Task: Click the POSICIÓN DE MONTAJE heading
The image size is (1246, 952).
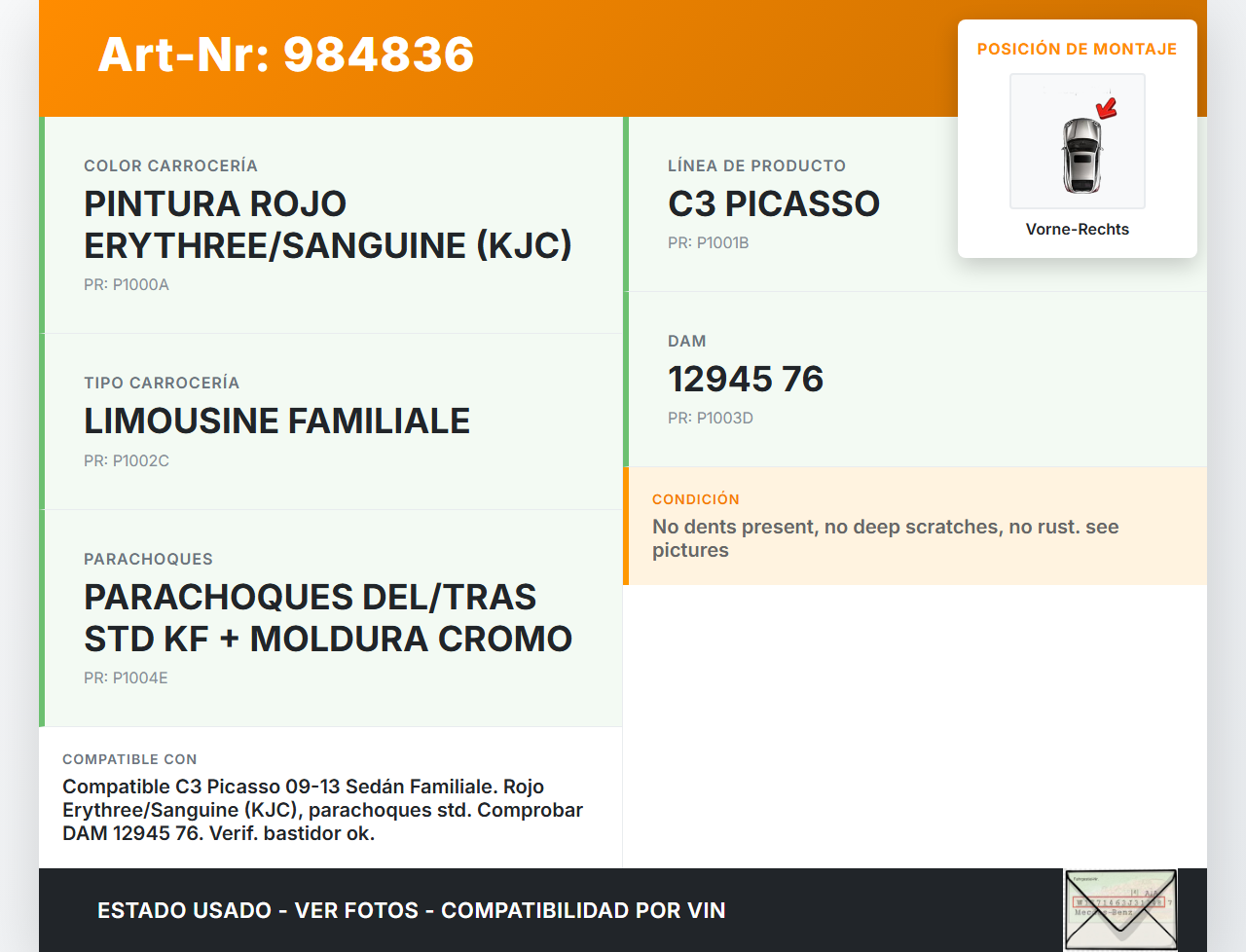Action: point(1077,49)
